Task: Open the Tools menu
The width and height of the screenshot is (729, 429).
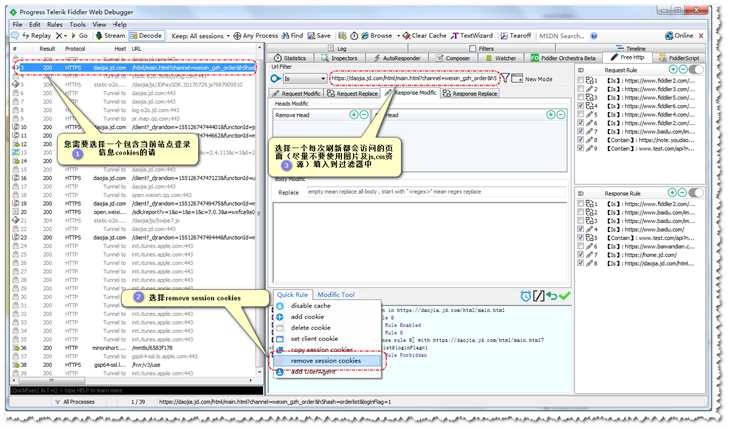Action: coord(78,24)
